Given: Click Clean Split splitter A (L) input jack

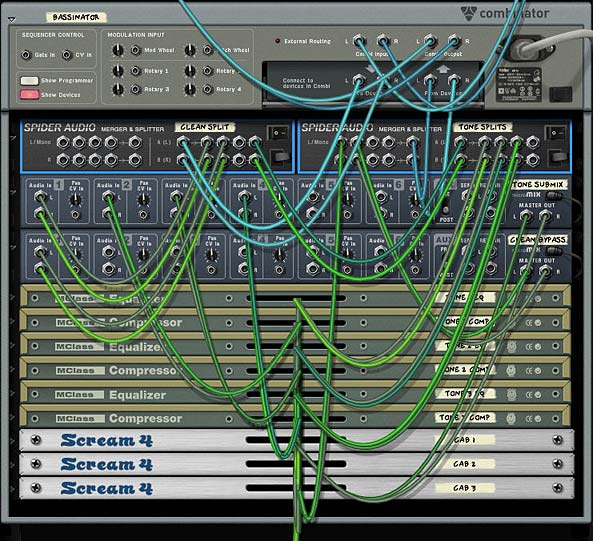Looking at the screenshot, I should tap(183, 142).
